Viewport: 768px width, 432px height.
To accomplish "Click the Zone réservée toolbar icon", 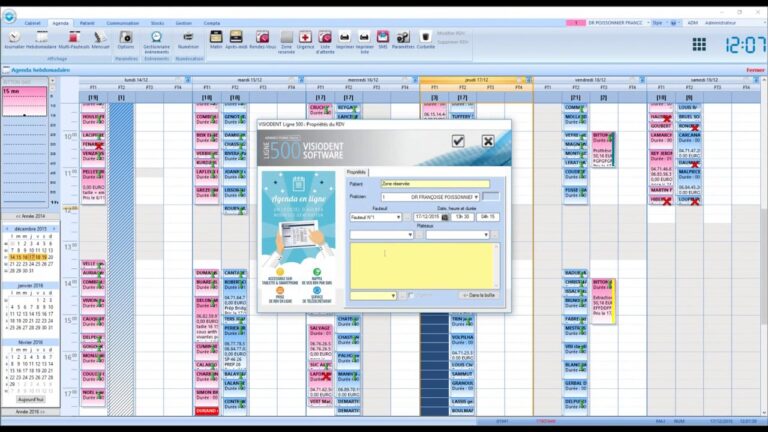I will (287, 42).
